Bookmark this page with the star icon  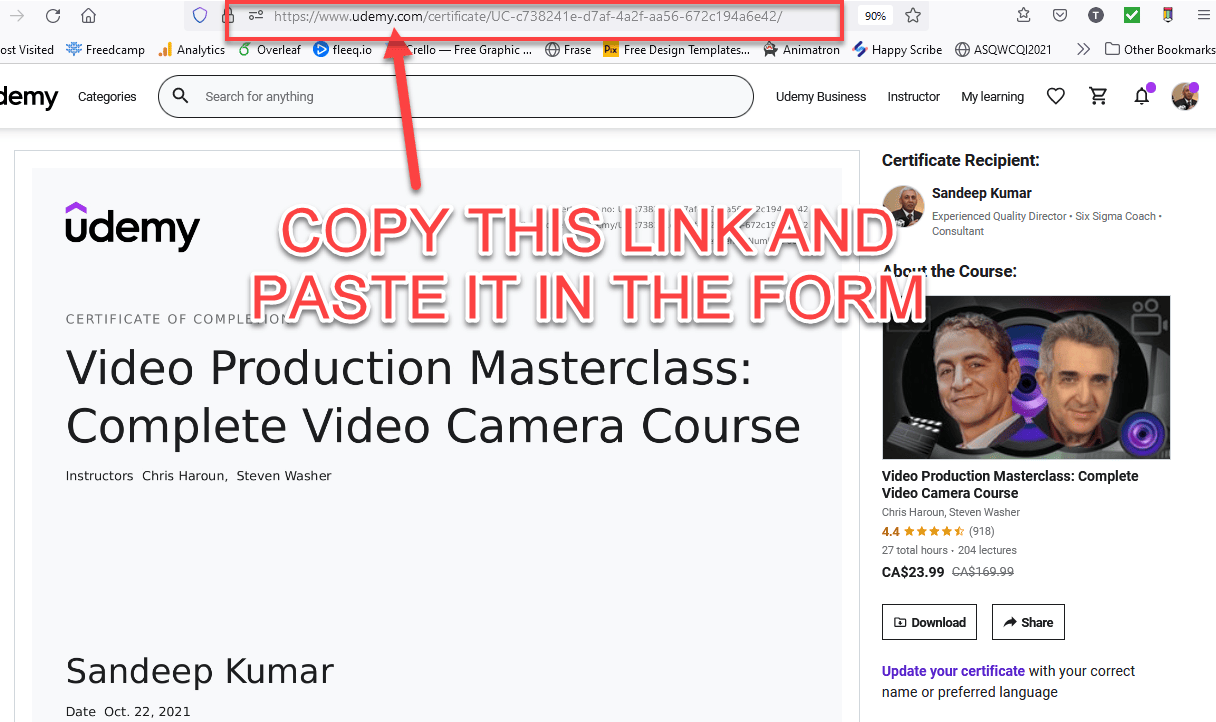(913, 16)
